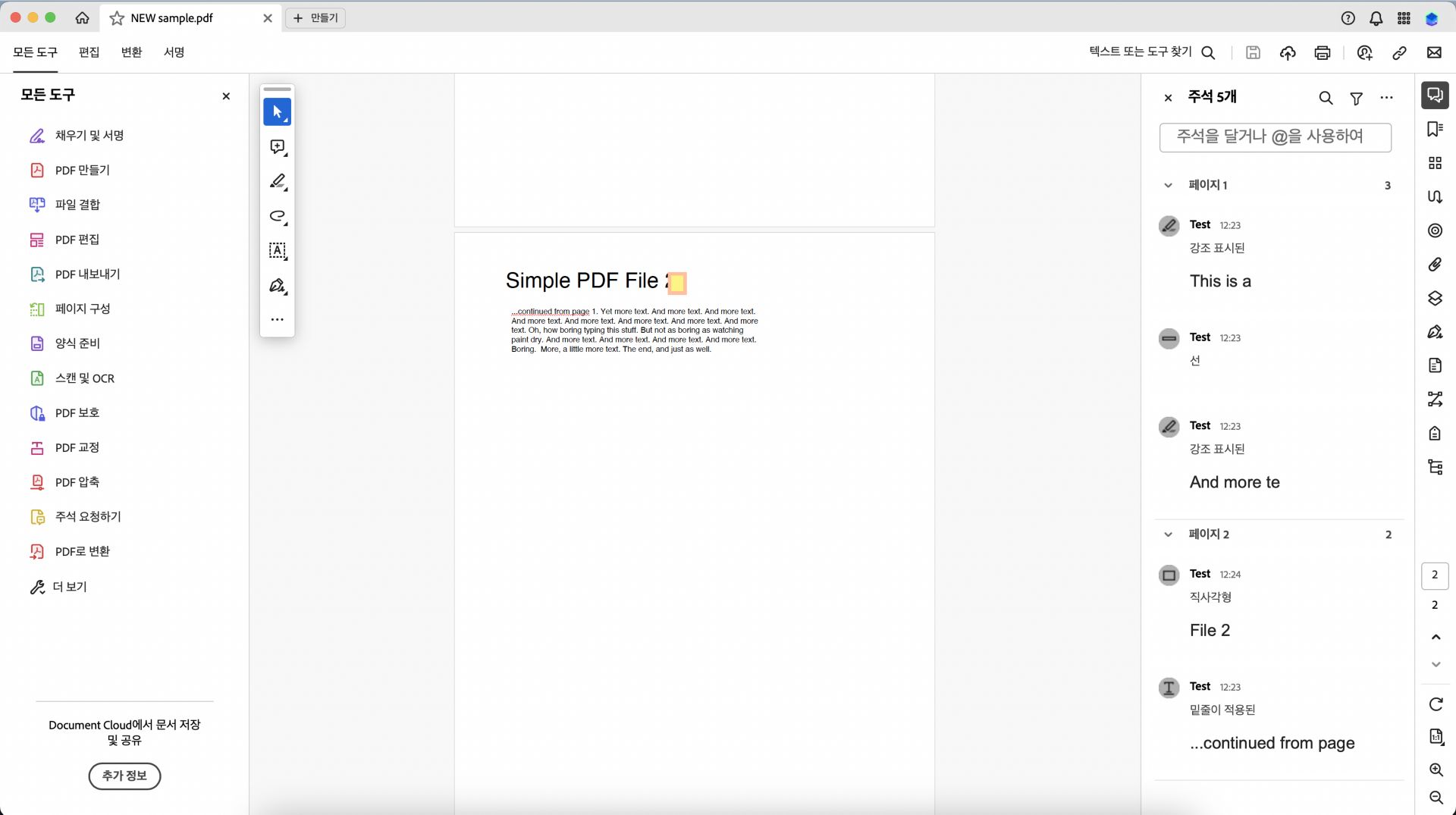Screen dimensions: 1456x815
Task: Filter the comments list
Action: coord(1357,98)
